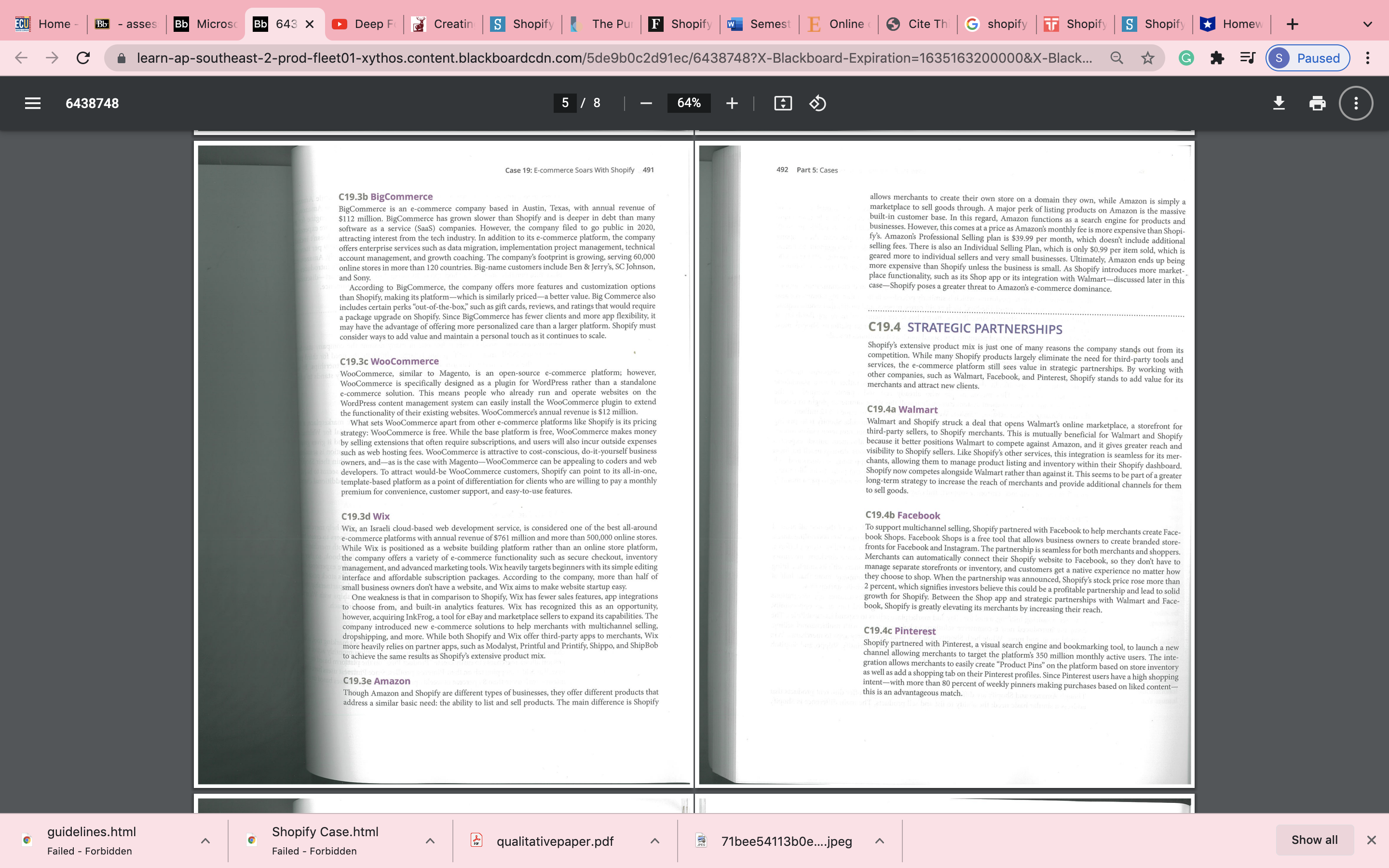Close the downloads bar
Image resolution: width=1389 pixels, height=868 pixels.
(x=1371, y=840)
